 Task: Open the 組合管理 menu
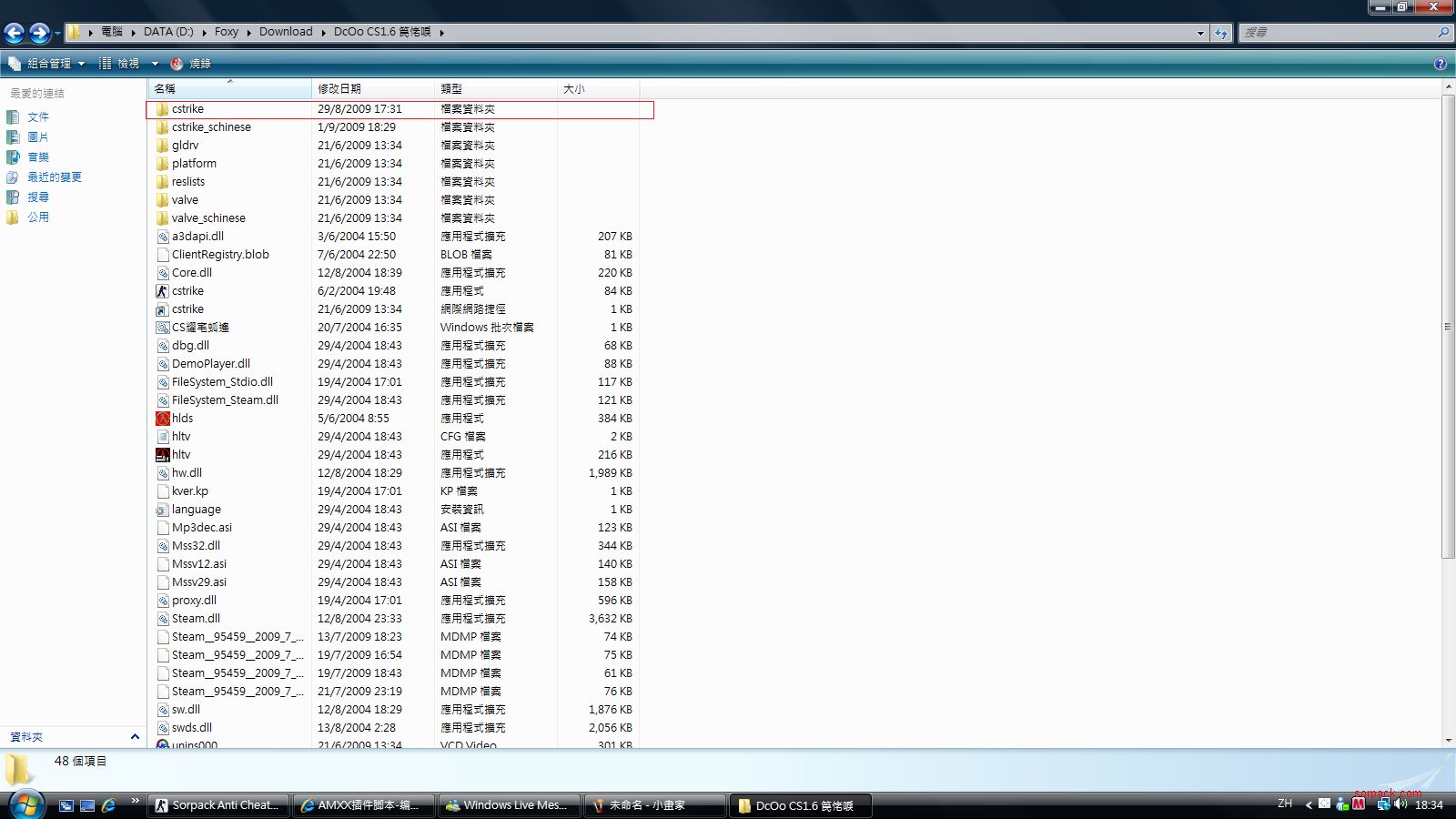(46, 64)
